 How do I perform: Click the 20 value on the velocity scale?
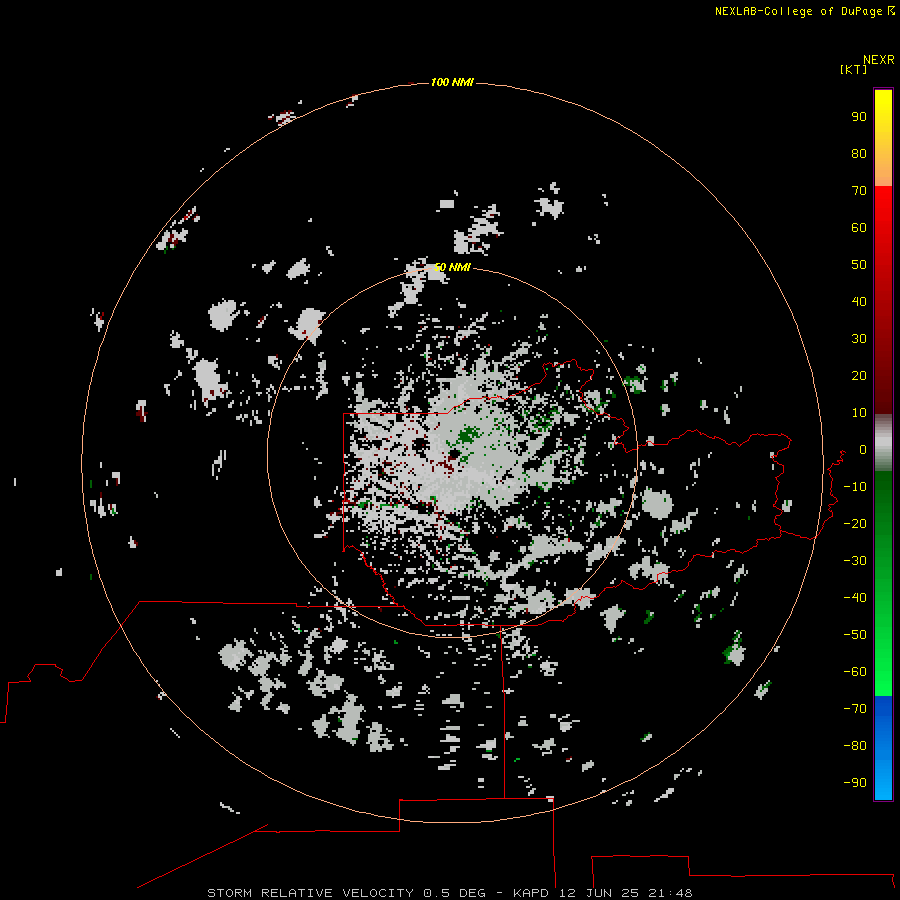(859, 375)
